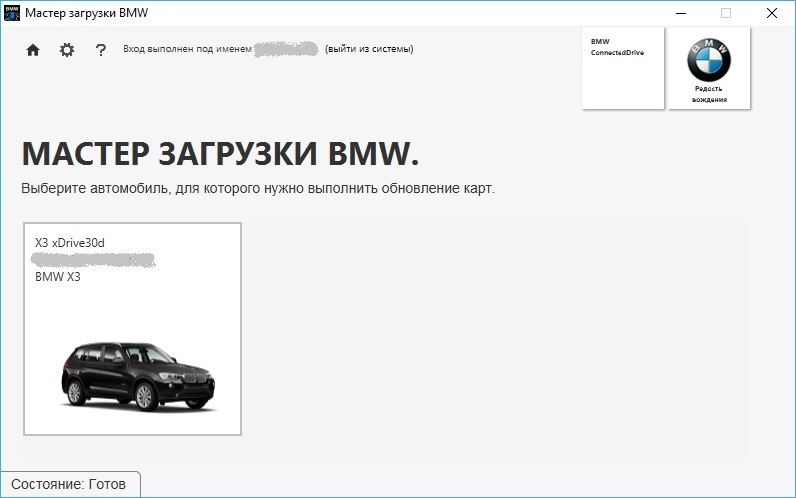Image resolution: width=796 pixels, height=498 pixels.
Task: Go to the home screen icon
Action: [33, 50]
